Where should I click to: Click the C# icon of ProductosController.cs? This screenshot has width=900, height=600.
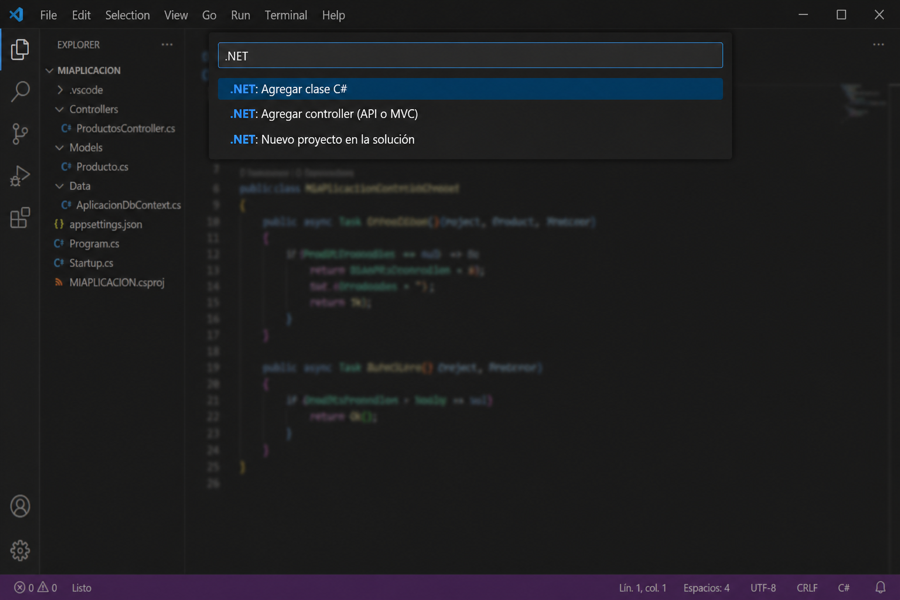[x=66, y=129]
